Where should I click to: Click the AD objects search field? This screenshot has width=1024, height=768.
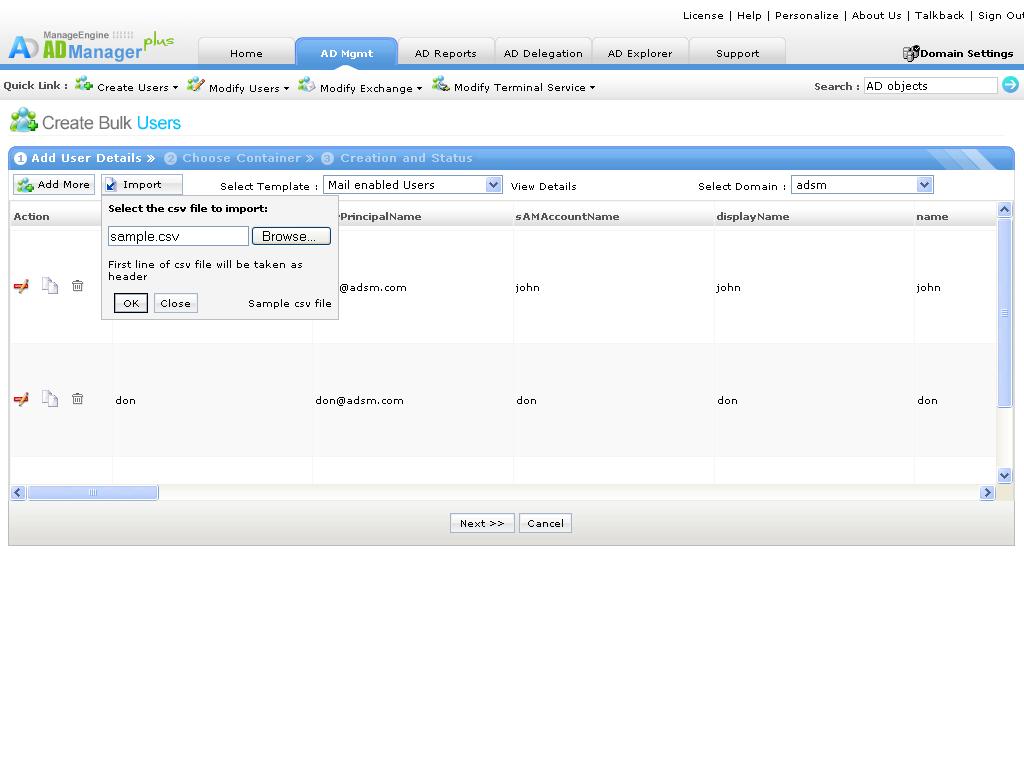pyautogui.click(x=931, y=86)
